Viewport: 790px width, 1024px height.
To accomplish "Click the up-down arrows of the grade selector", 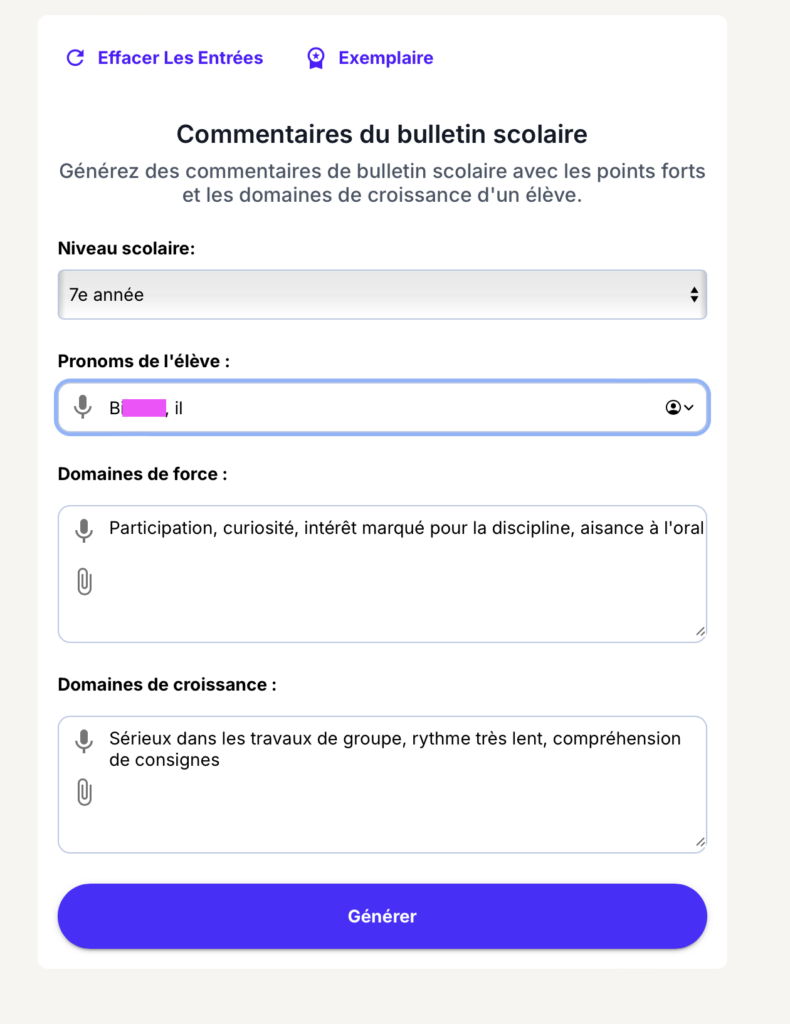I will pos(694,295).
